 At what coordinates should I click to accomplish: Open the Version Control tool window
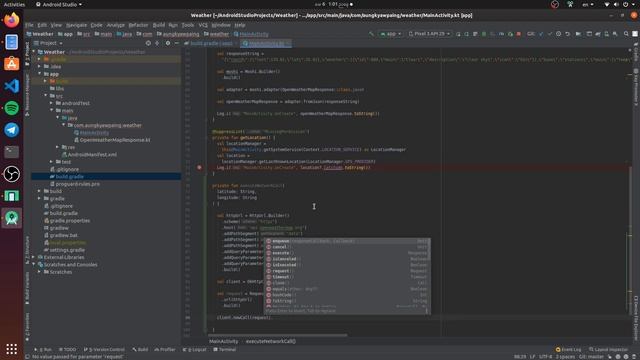[104, 350]
